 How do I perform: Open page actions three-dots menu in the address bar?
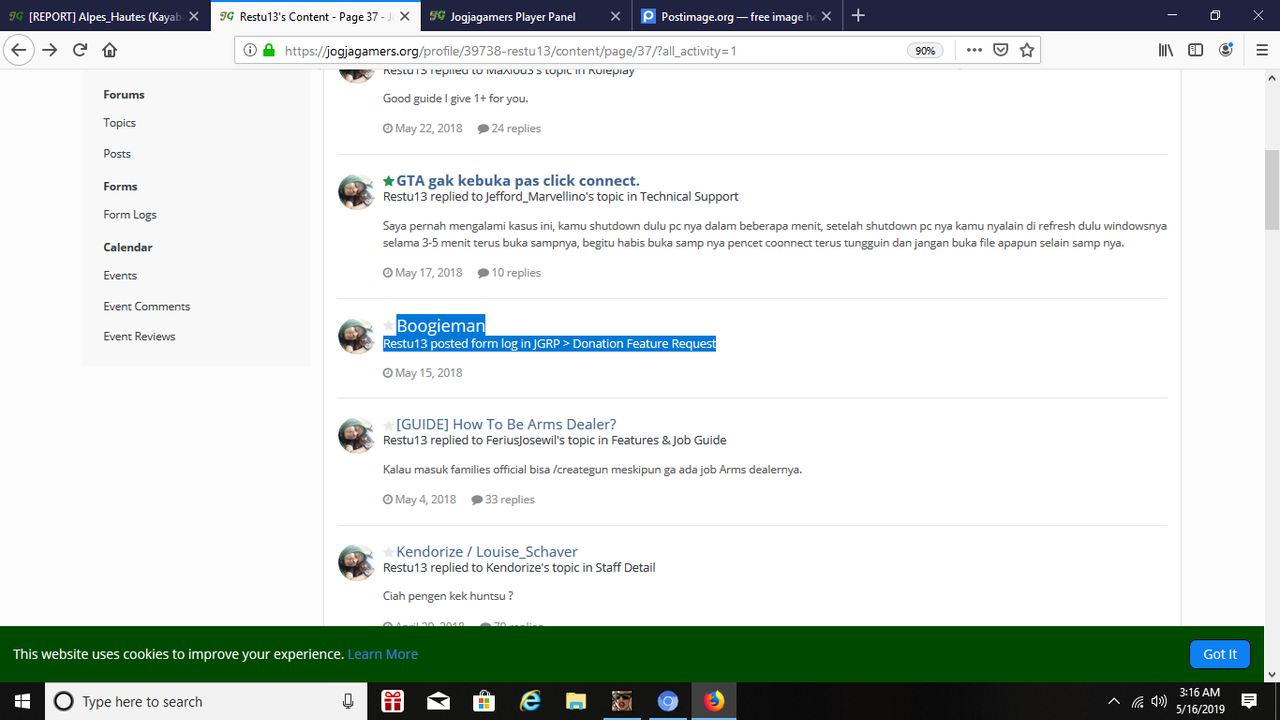pos(974,50)
